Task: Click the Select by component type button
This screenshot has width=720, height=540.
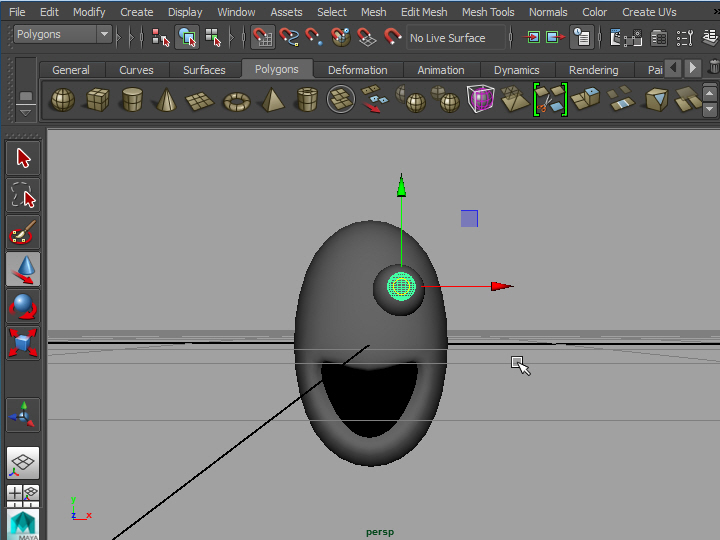Action: (x=213, y=38)
